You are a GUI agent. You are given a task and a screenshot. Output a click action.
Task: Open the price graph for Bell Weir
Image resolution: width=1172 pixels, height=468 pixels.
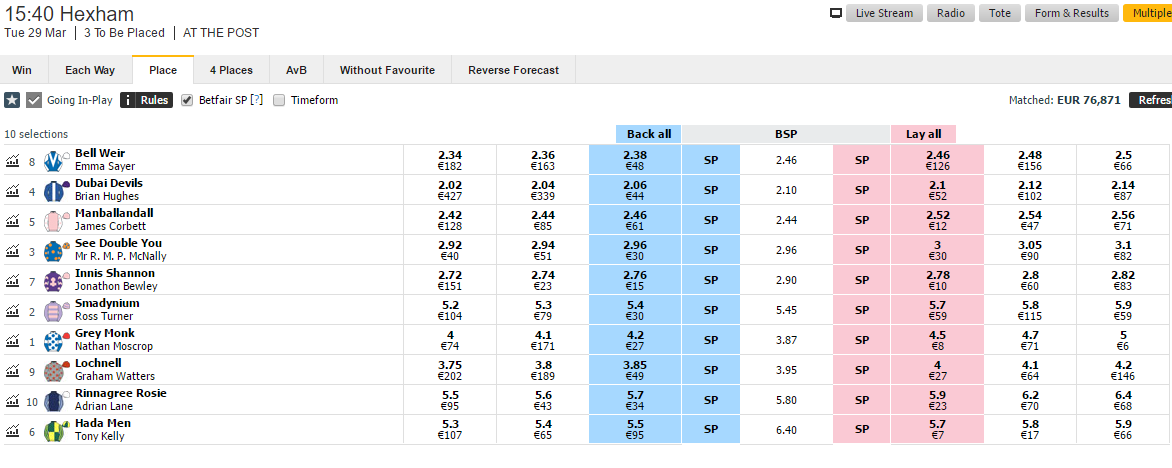[x=13, y=161]
